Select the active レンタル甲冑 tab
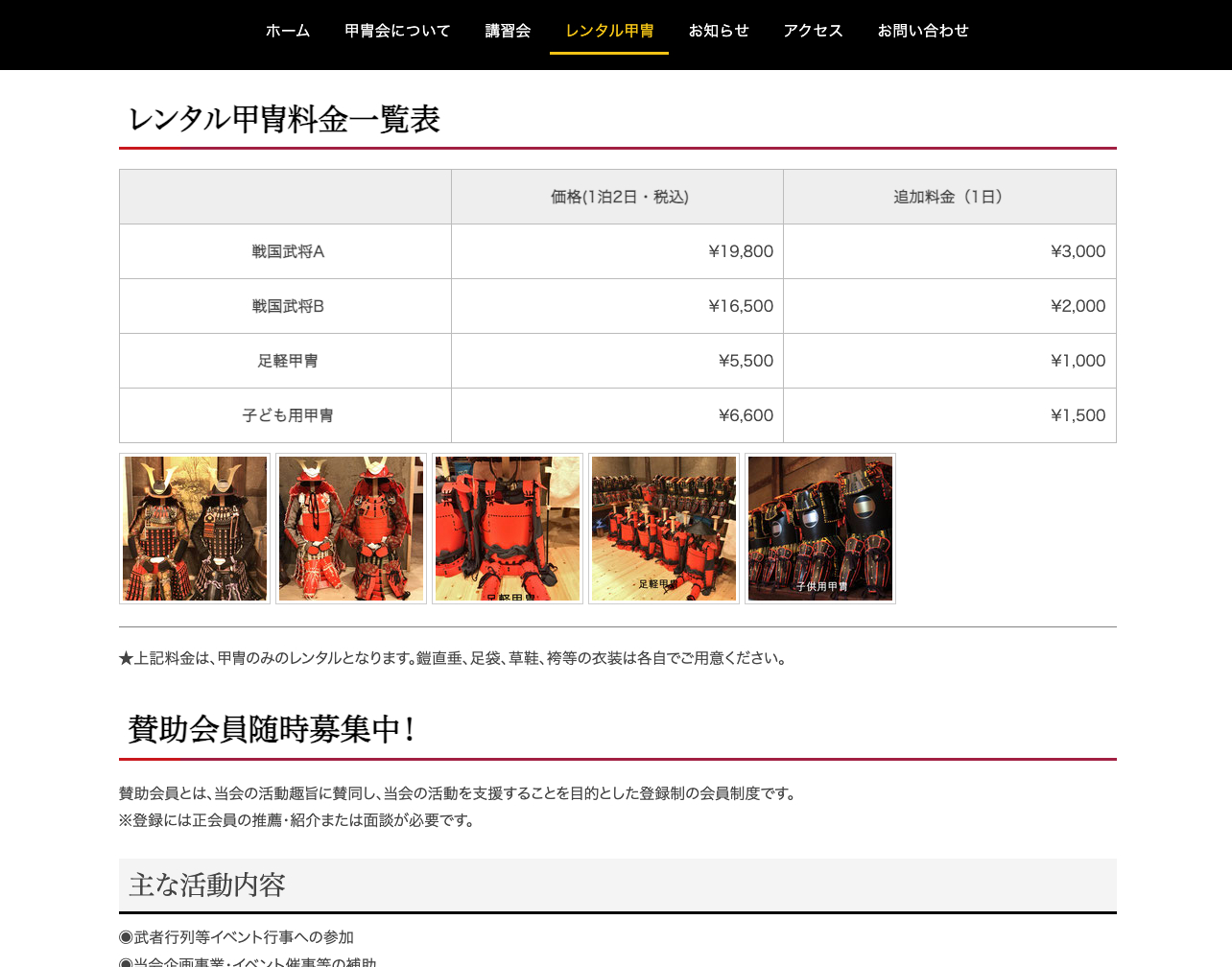 (609, 31)
